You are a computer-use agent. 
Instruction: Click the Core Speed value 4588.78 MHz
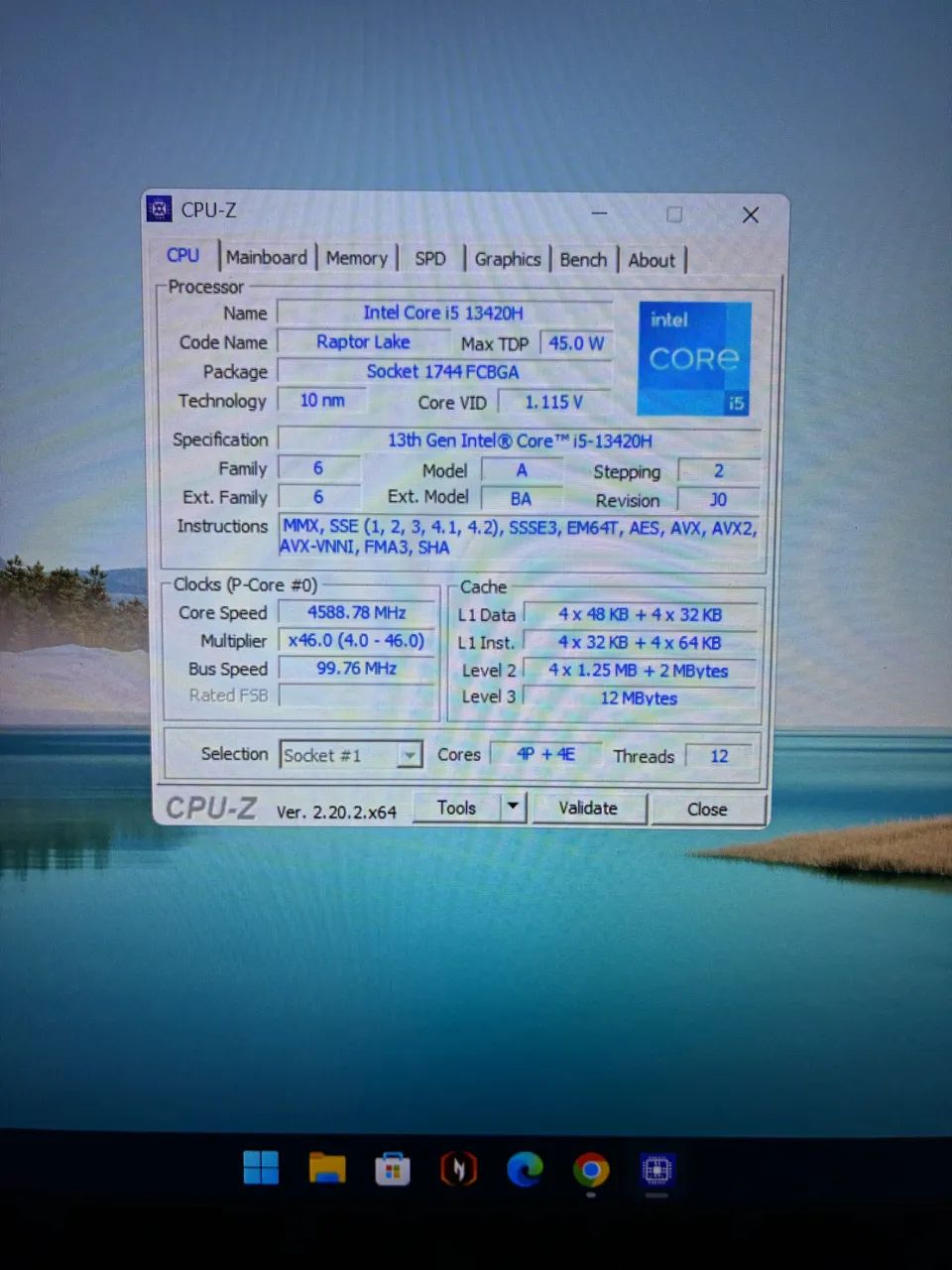tap(357, 612)
